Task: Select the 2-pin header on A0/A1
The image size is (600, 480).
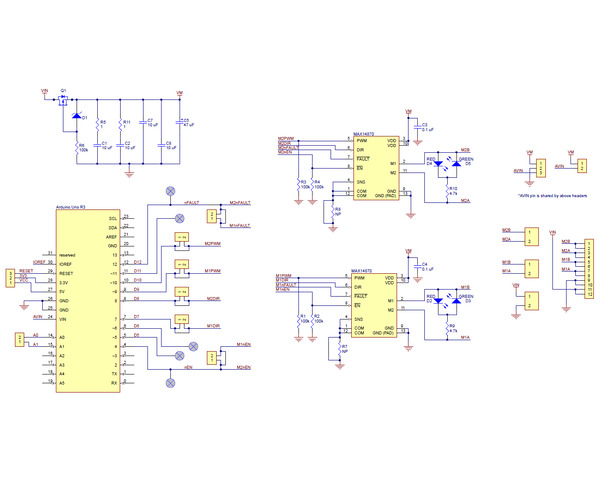Action: coord(19,340)
